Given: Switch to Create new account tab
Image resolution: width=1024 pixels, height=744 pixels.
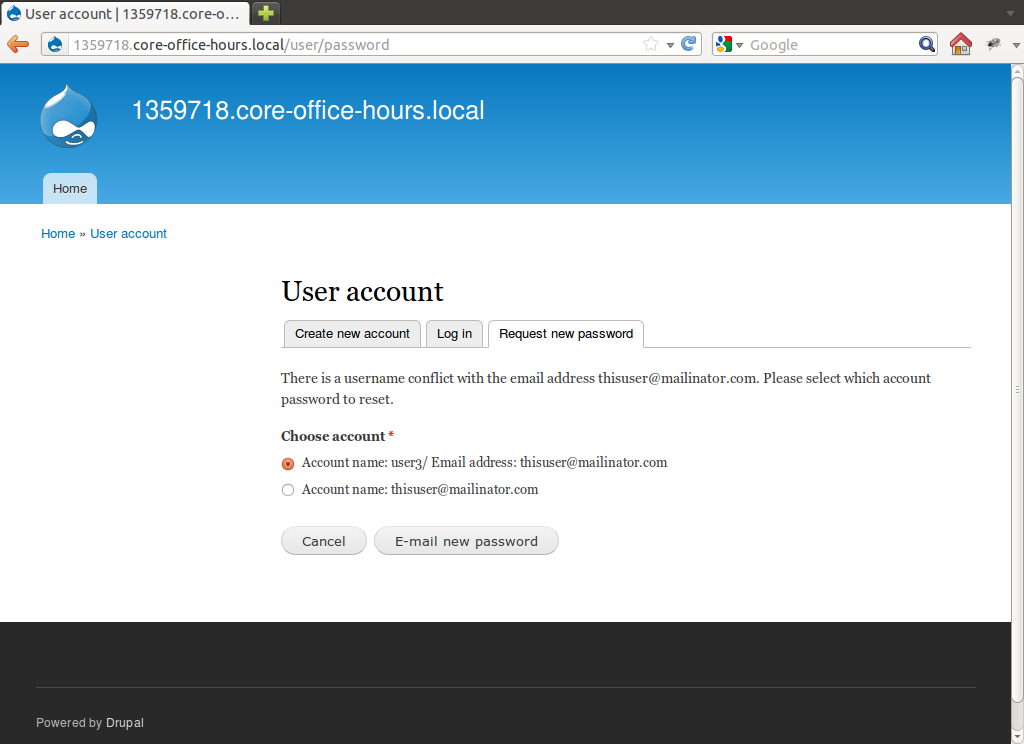Looking at the screenshot, I should [x=352, y=334].
